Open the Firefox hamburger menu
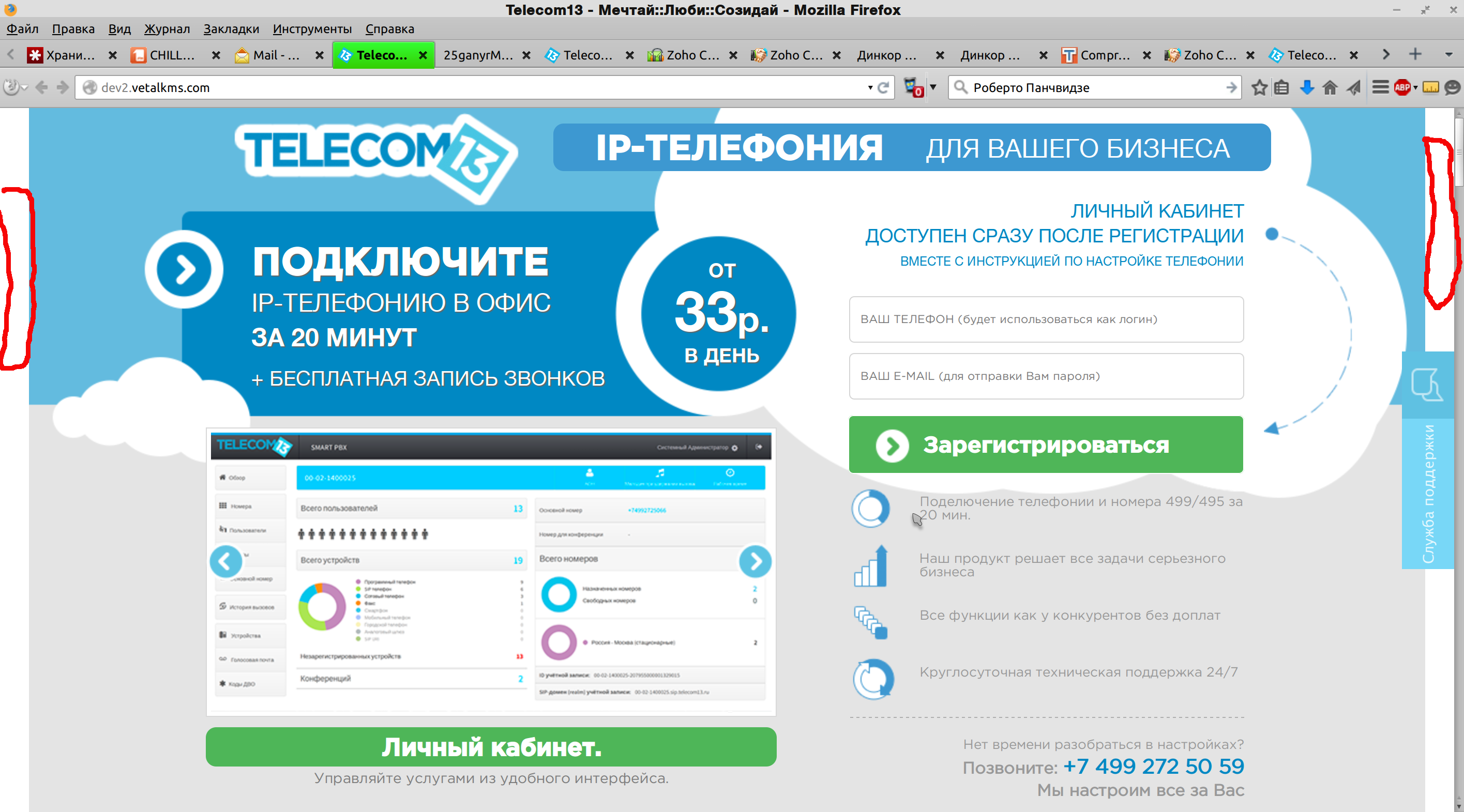This screenshot has height=812, width=1464. [1380, 87]
